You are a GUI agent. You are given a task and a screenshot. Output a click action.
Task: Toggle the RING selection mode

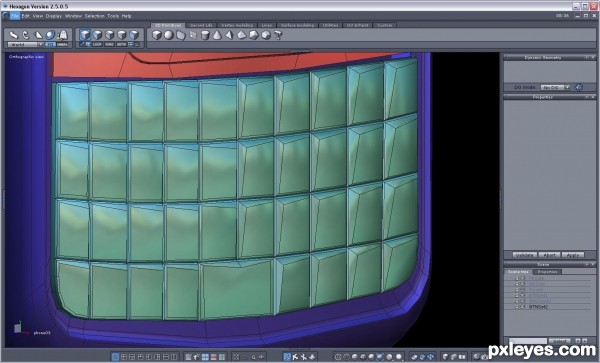click(x=109, y=44)
